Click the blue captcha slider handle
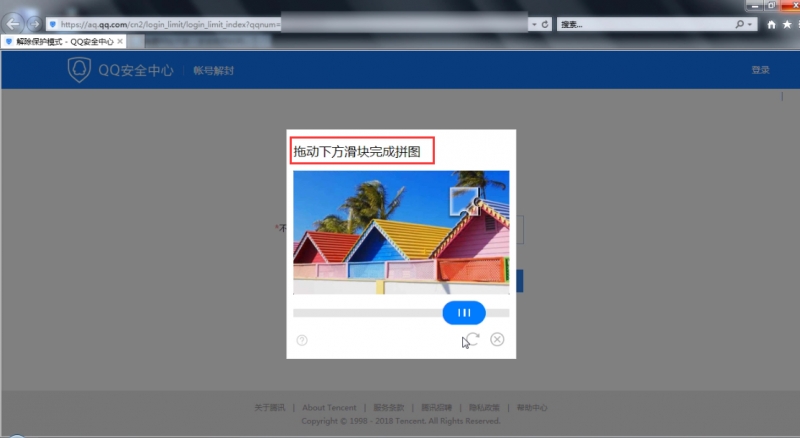 (464, 312)
